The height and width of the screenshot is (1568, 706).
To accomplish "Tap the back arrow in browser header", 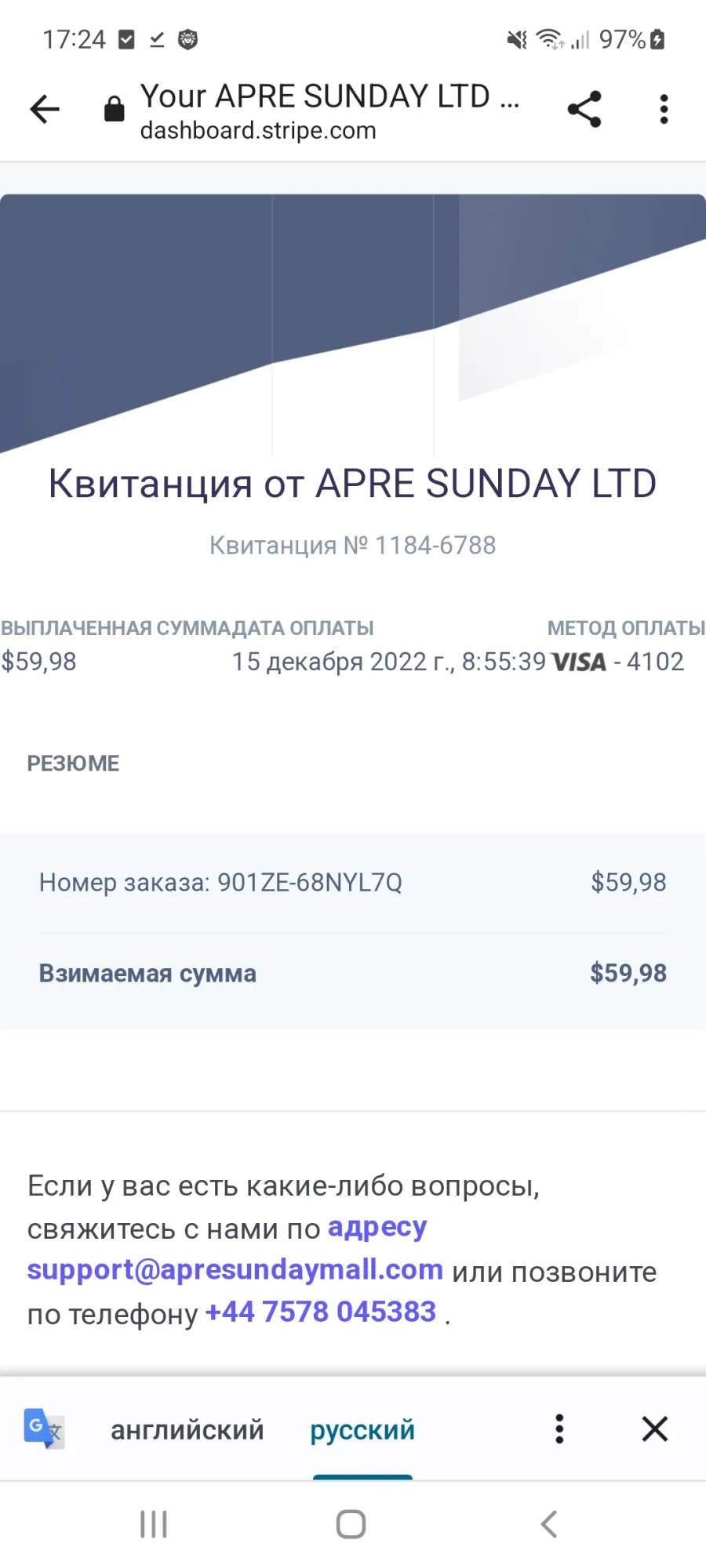I will [45, 109].
